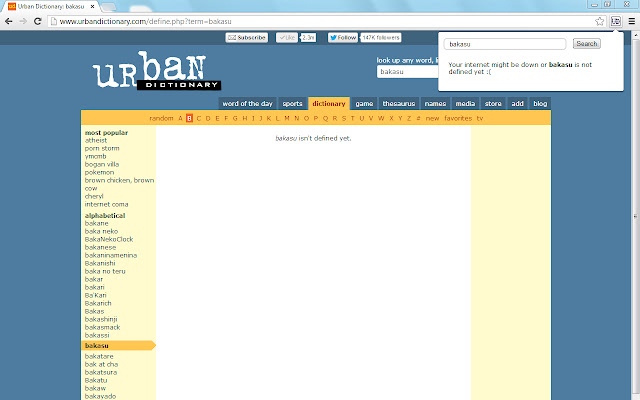Click the Twitter Follow button

(343, 38)
